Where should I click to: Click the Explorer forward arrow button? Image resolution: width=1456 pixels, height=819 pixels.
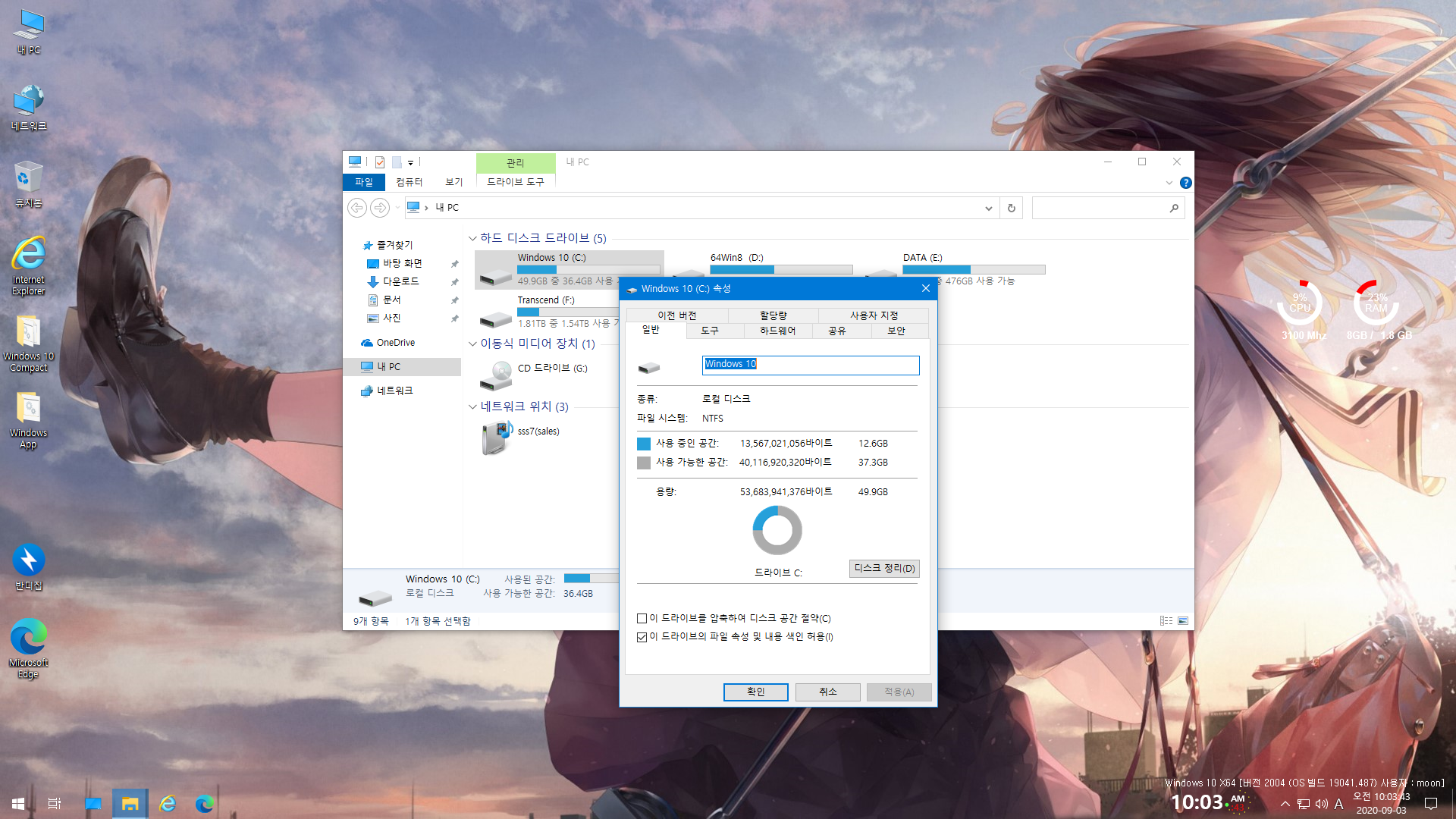tap(380, 208)
